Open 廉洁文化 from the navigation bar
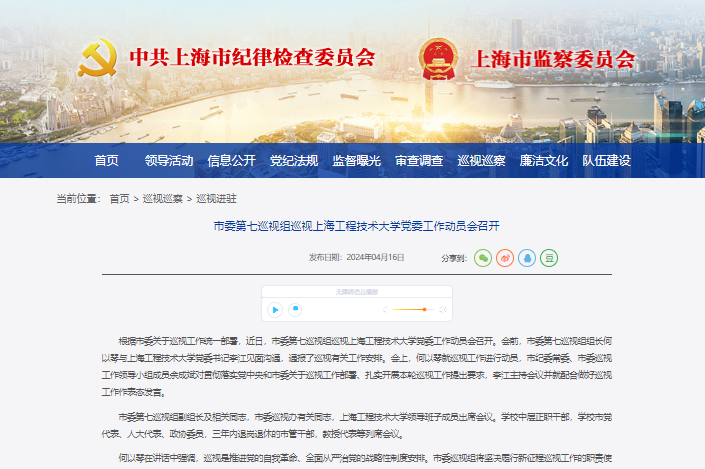Screen dimensions: 705x469 click(544, 160)
